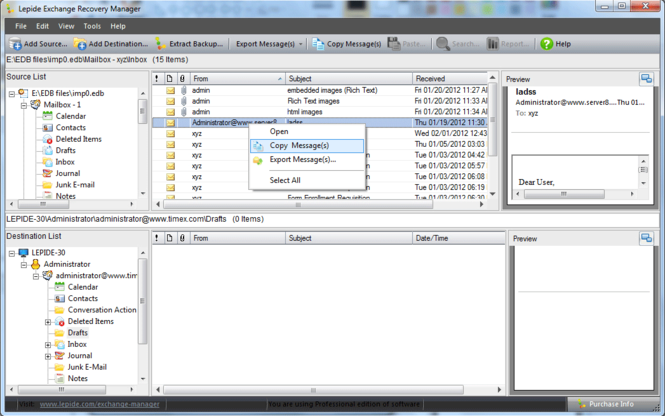This screenshot has height=416, width=665.
Task: Toggle the source Preview pane layout icon
Action: (x=646, y=79)
